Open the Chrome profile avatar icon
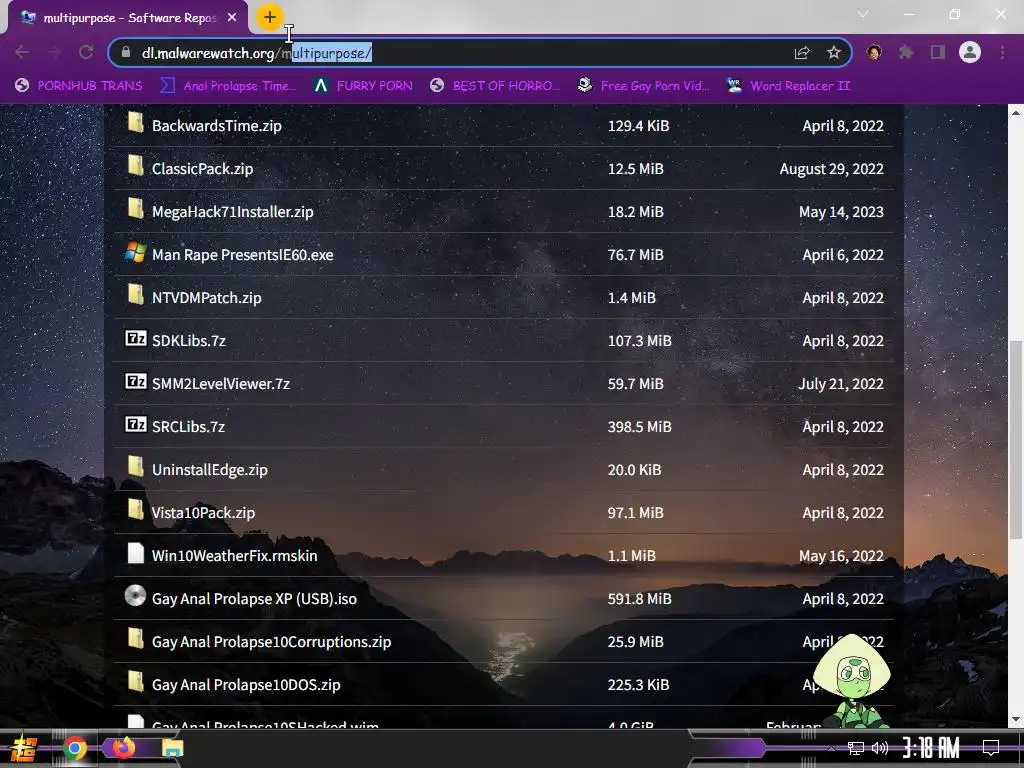Screen dimensions: 1024x768 [x=970, y=52]
